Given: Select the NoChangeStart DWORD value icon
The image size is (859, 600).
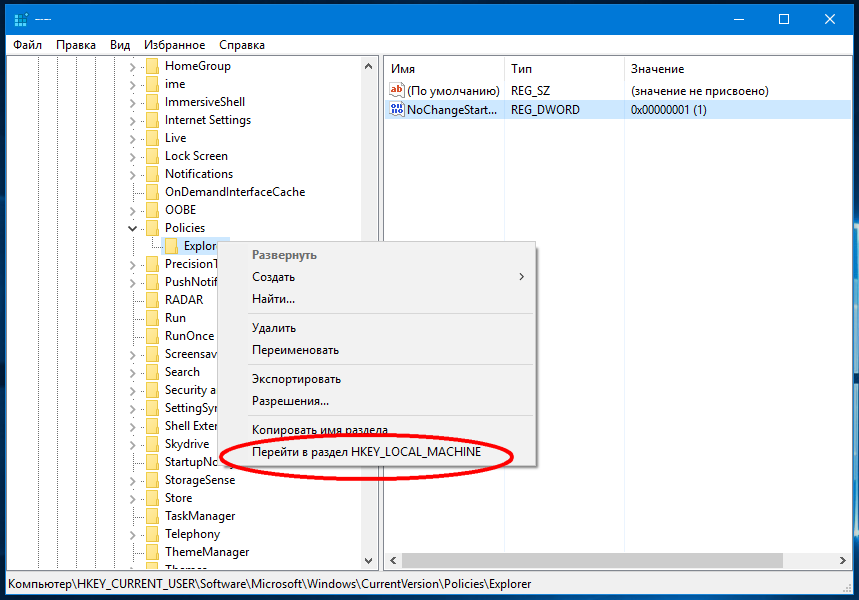Looking at the screenshot, I should (396, 110).
